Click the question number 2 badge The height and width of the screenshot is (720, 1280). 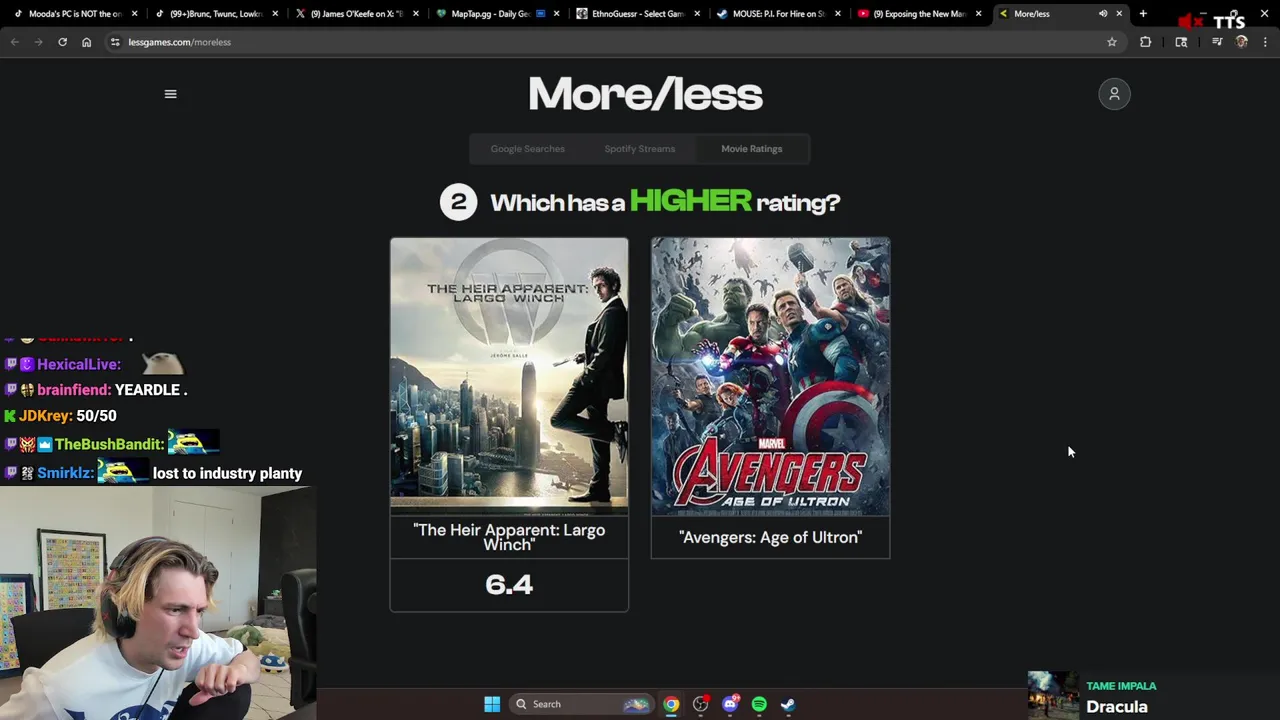tap(458, 202)
